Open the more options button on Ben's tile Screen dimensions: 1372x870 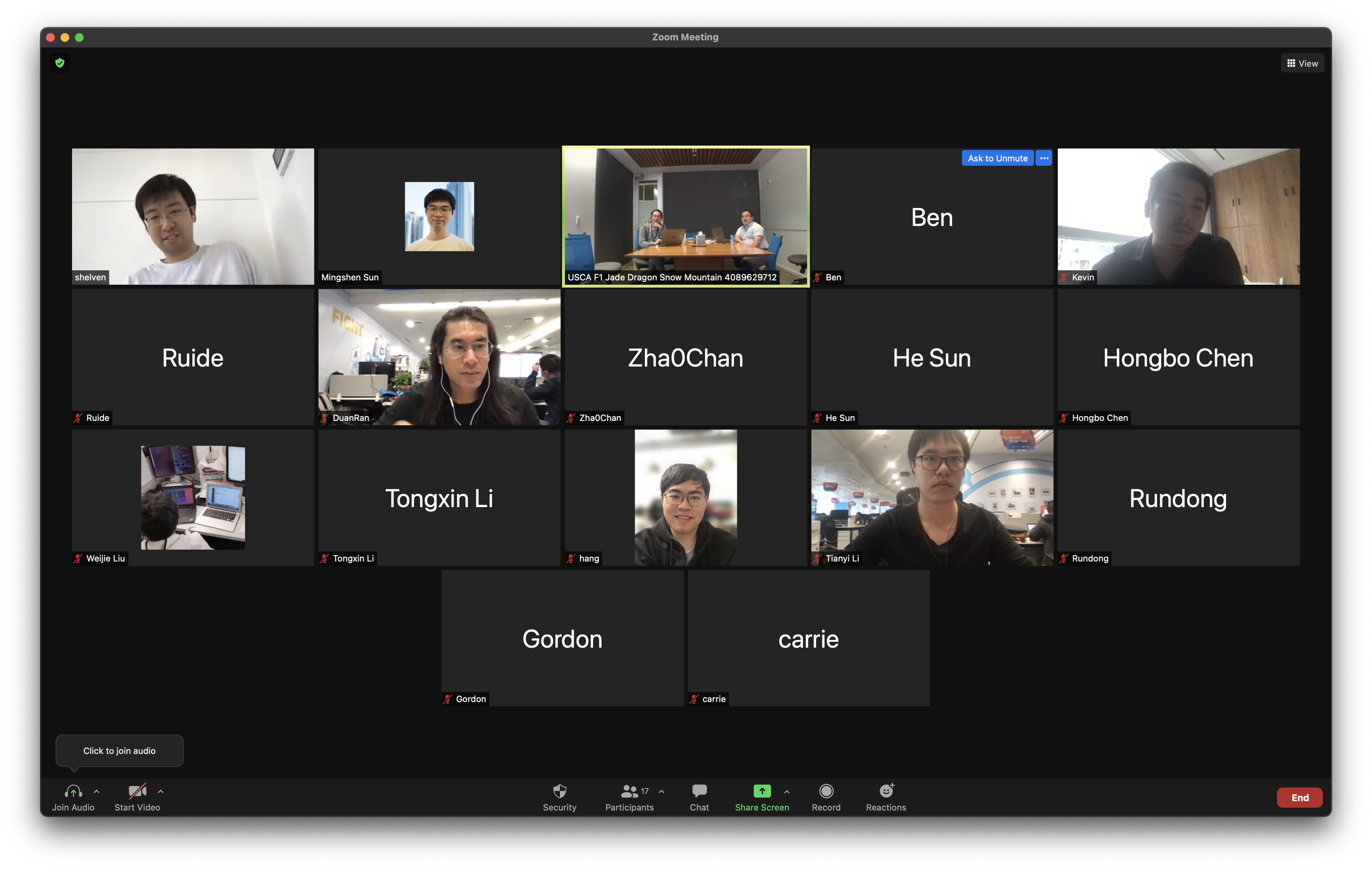pyautogui.click(x=1044, y=158)
